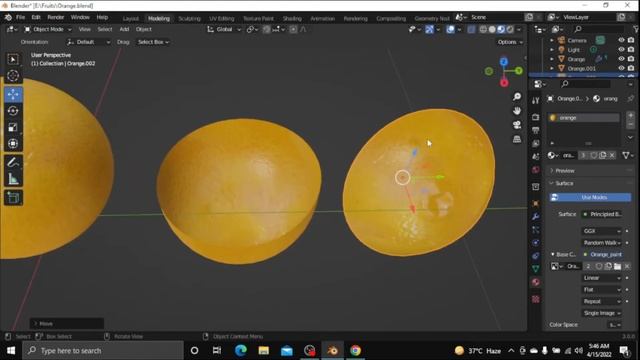Open the viewport Add menu
The height and width of the screenshot is (360, 640).
pyautogui.click(x=124, y=29)
